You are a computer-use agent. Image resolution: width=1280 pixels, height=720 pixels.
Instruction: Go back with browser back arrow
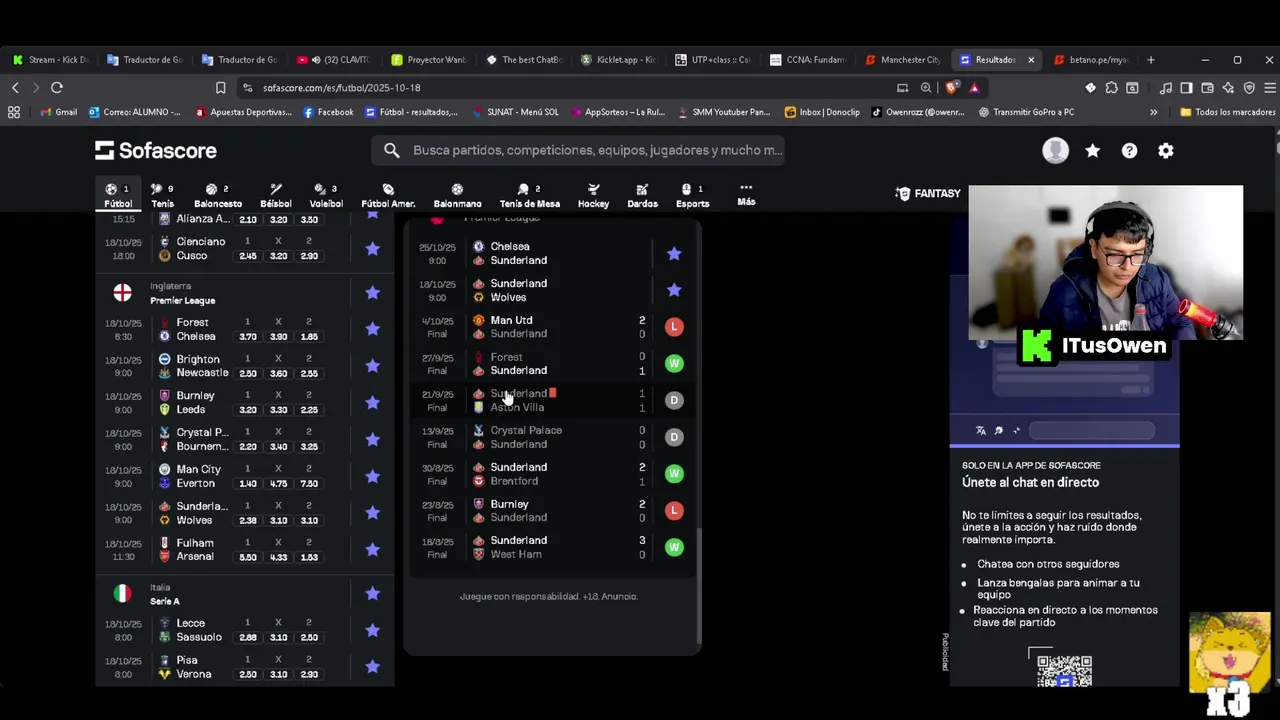(15, 88)
